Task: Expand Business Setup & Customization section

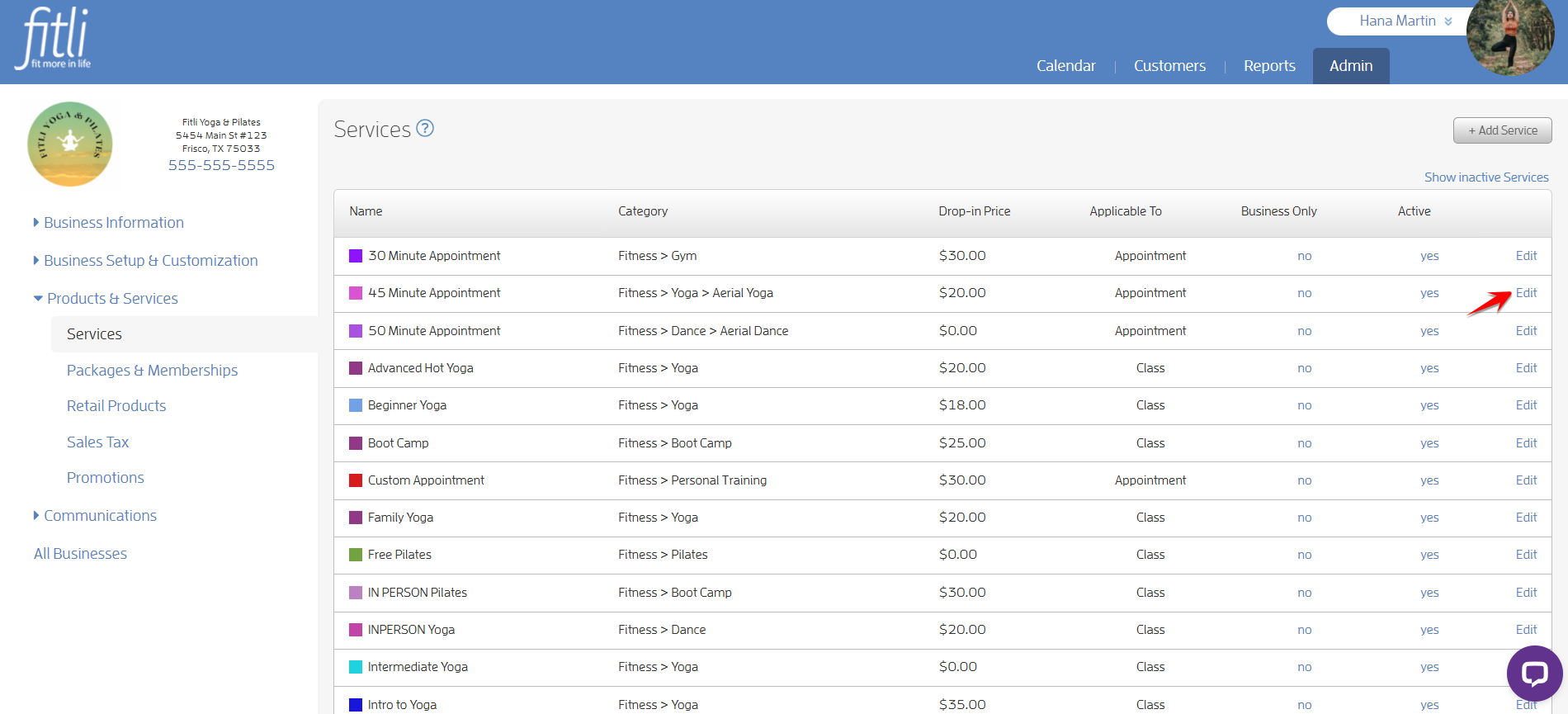Action: pyautogui.click(x=145, y=261)
